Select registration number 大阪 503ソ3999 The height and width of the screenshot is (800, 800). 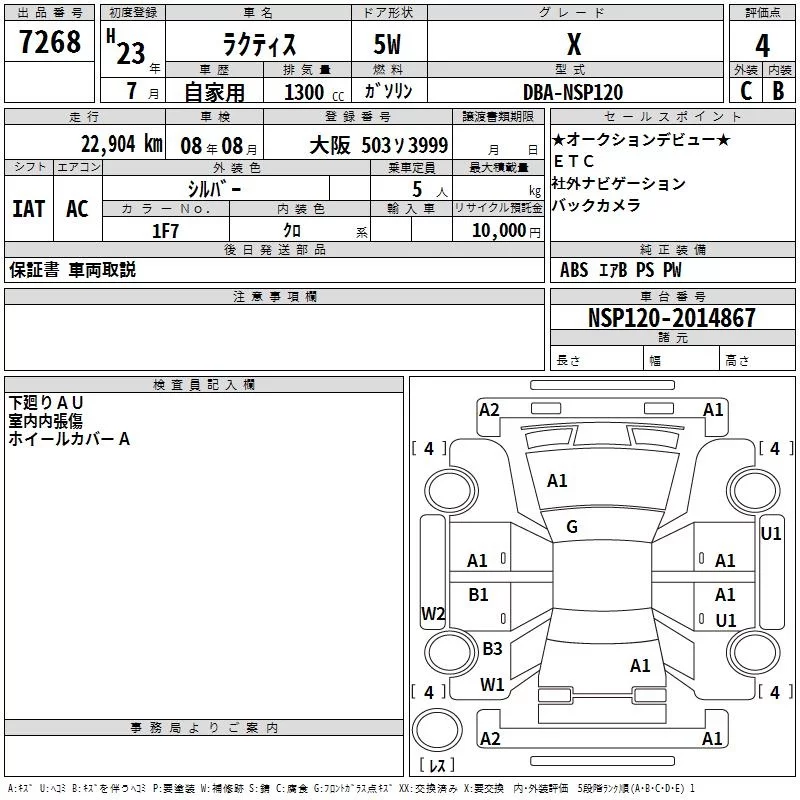(x=379, y=145)
